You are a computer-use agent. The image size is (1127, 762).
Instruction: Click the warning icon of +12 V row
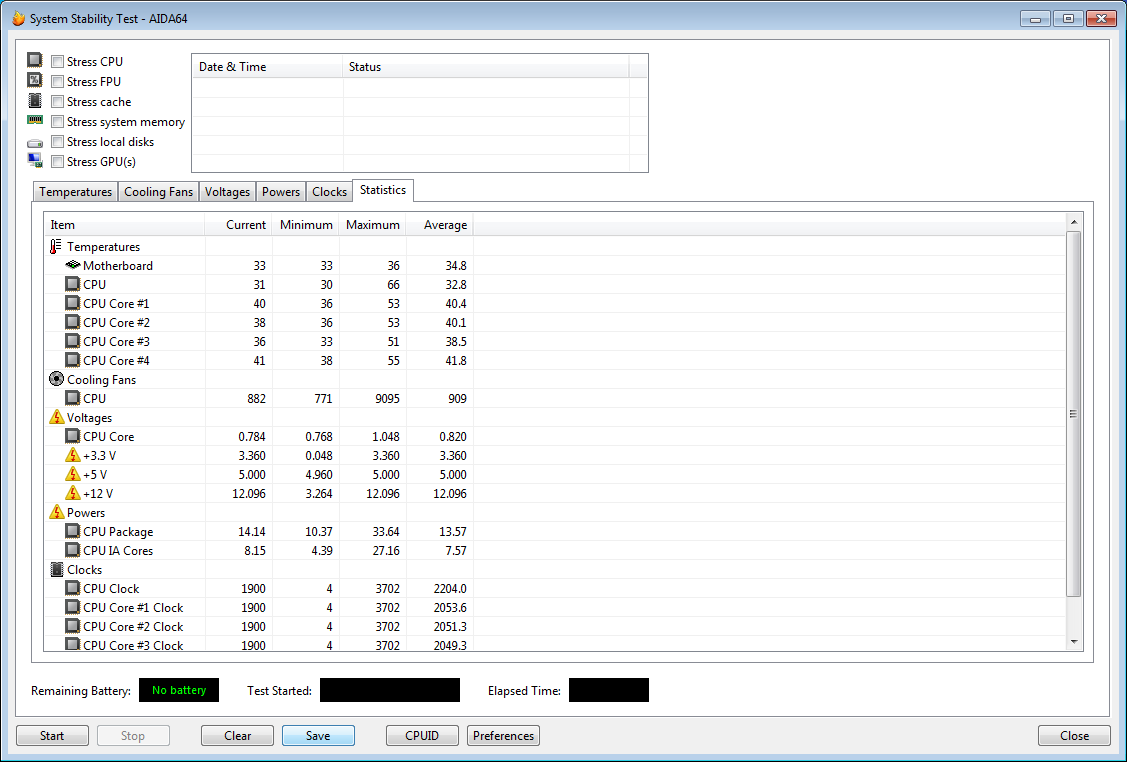[73, 493]
